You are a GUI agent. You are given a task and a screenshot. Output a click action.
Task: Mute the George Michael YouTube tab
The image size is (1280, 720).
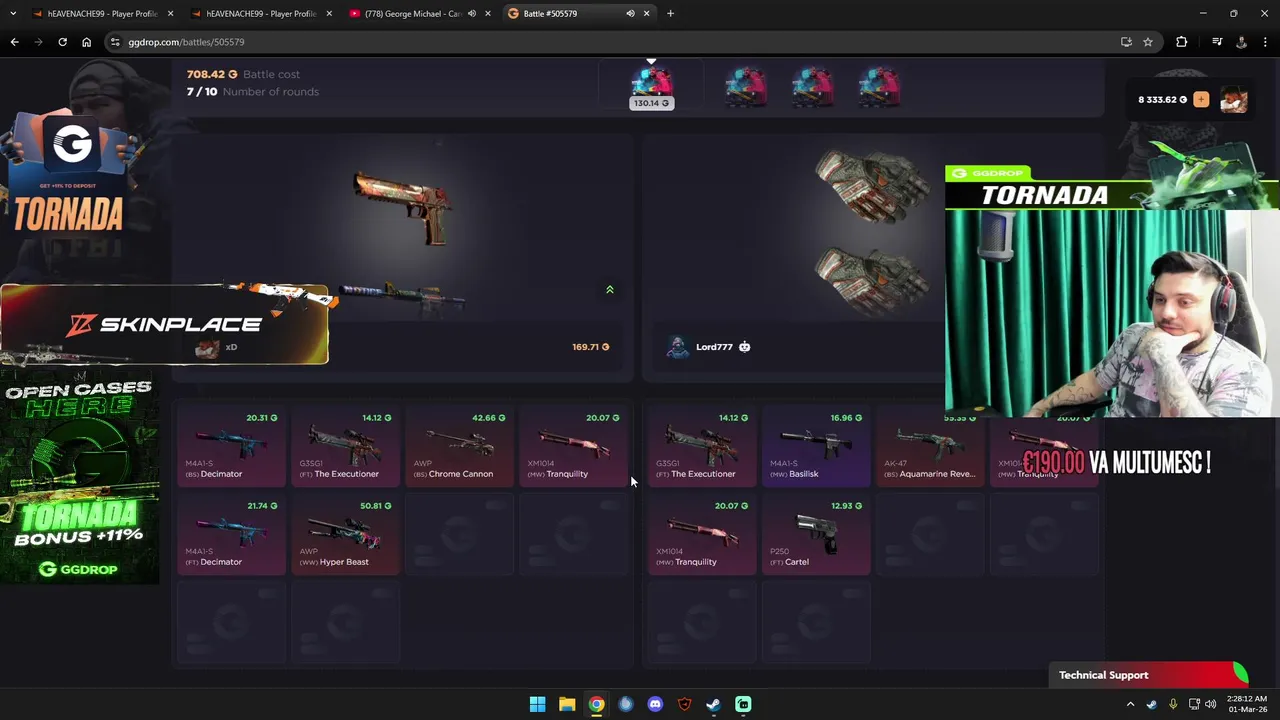pos(472,14)
